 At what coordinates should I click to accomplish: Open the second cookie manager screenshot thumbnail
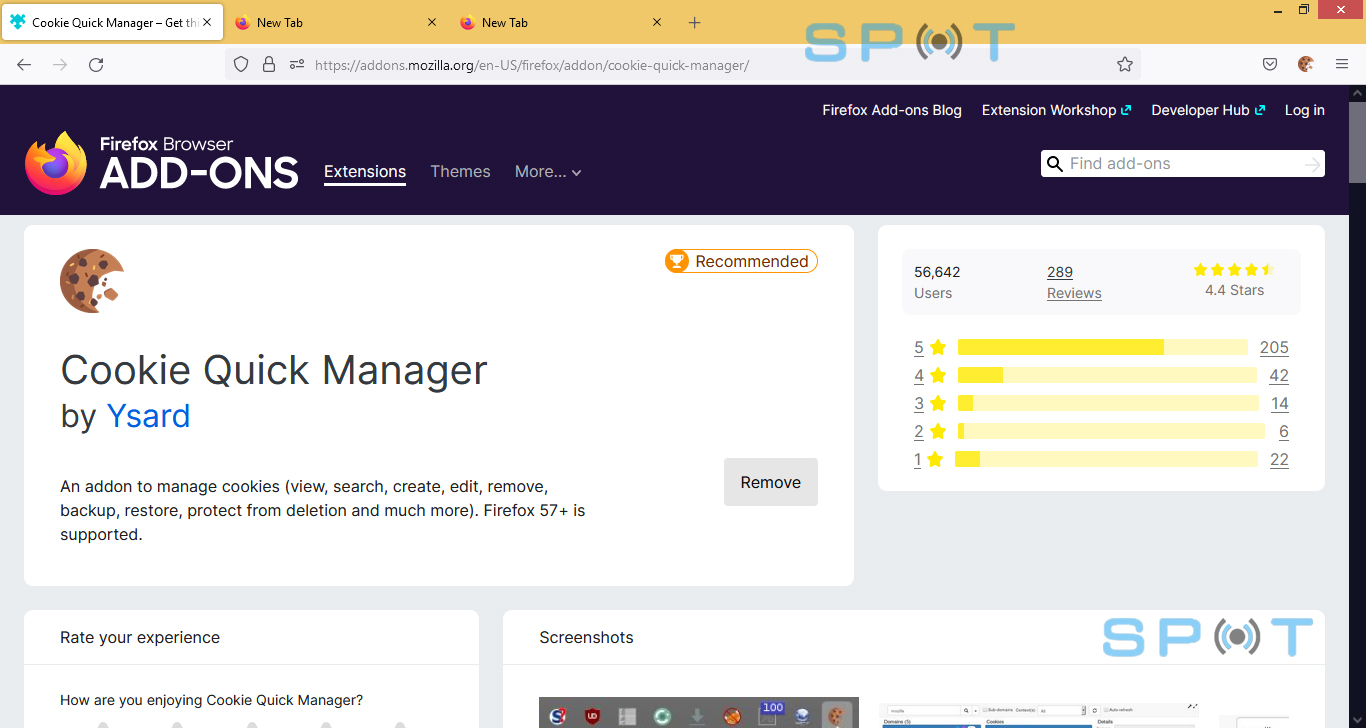pyautogui.click(x=1039, y=715)
